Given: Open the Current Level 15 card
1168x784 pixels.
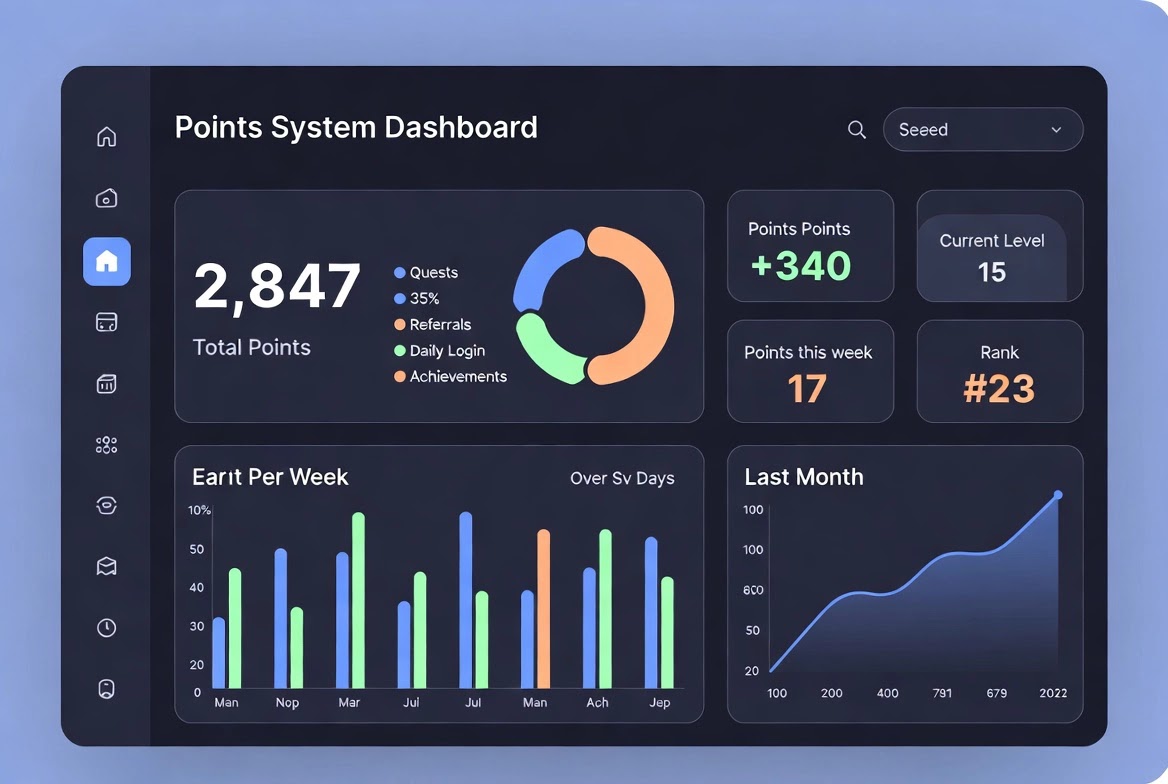Looking at the screenshot, I should [x=1000, y=246].
